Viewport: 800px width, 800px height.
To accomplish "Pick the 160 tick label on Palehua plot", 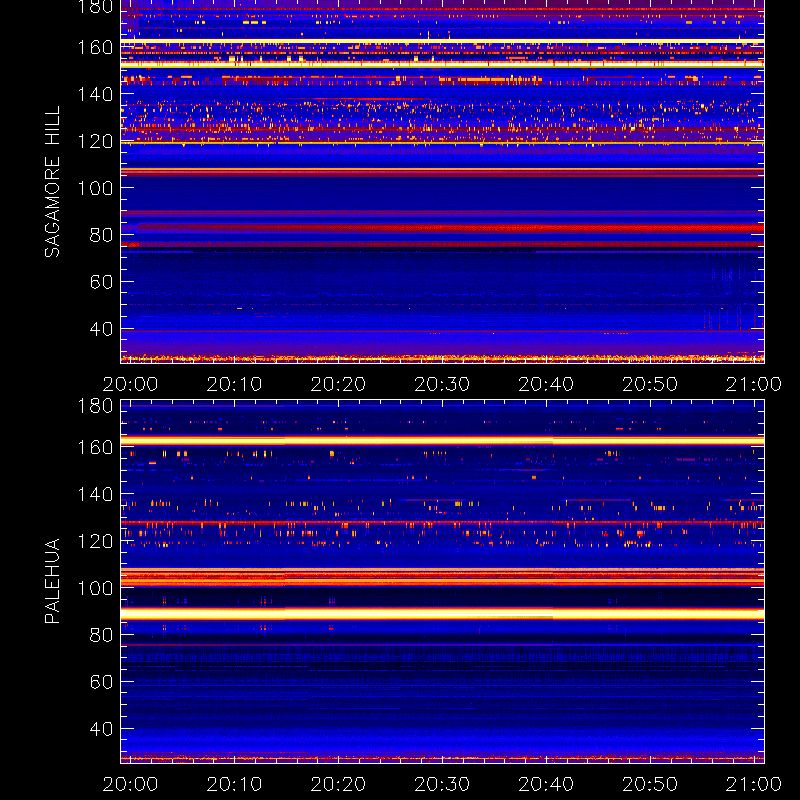I will [95, 447].
